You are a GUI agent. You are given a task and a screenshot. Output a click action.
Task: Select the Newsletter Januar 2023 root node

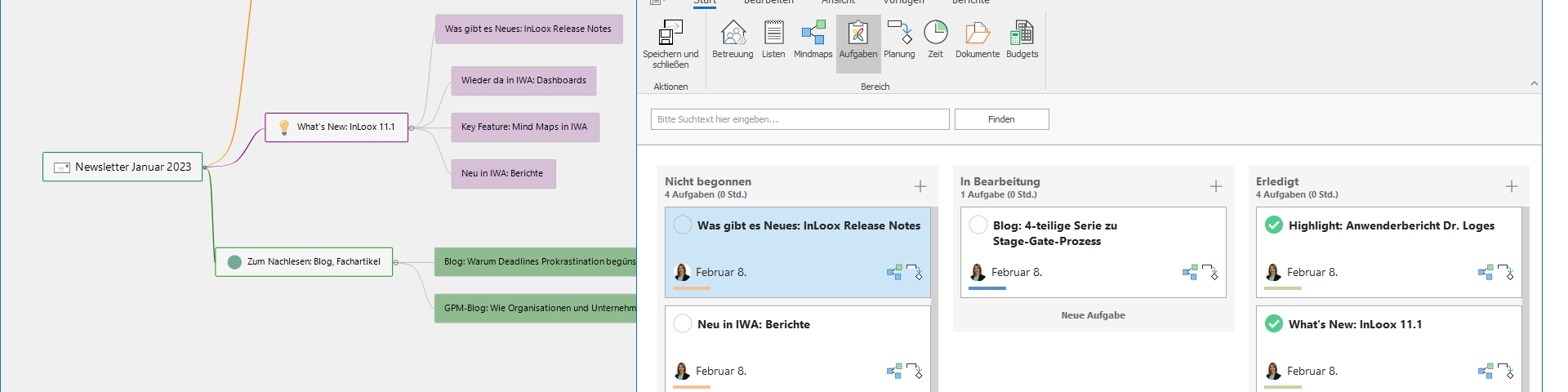(122, 167)
